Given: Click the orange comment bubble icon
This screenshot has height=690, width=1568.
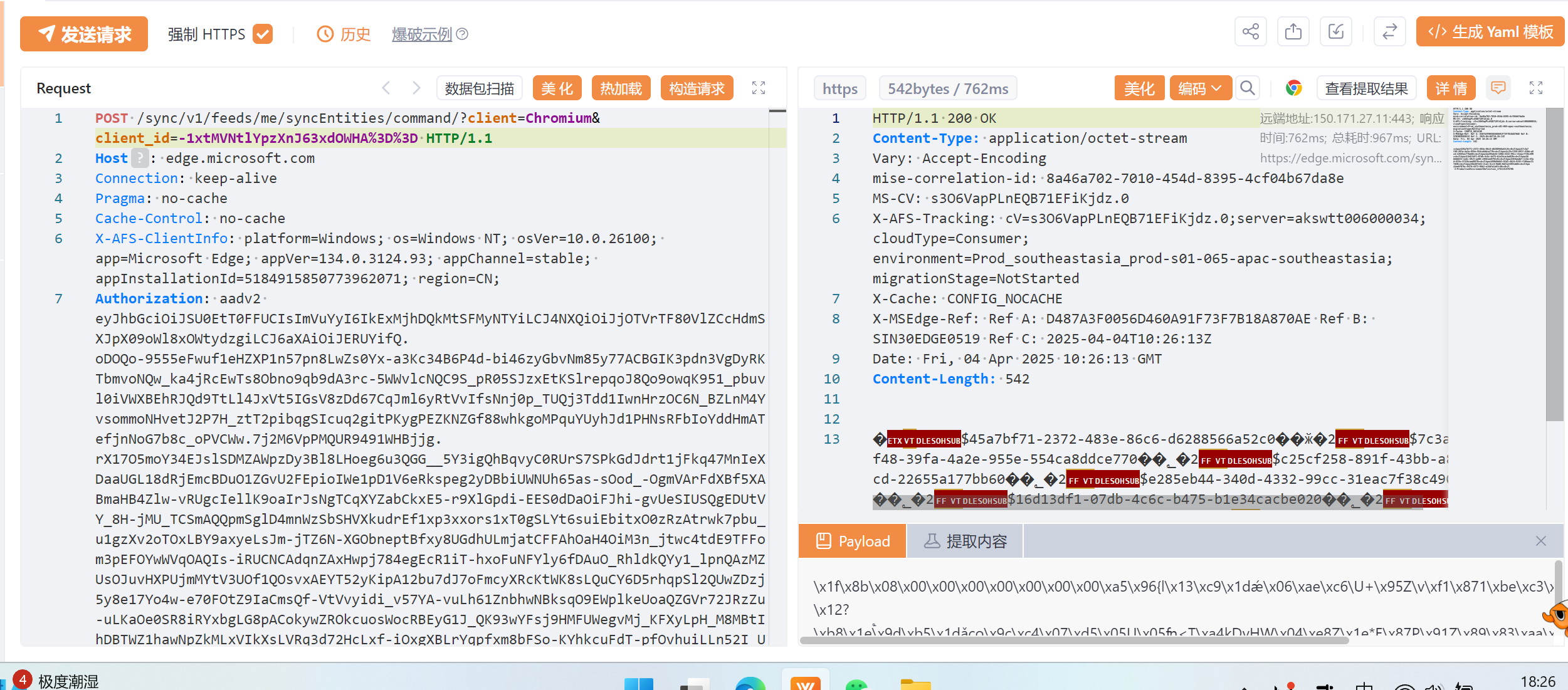Looking at the screenshot, I should [x=1498, y=88].
